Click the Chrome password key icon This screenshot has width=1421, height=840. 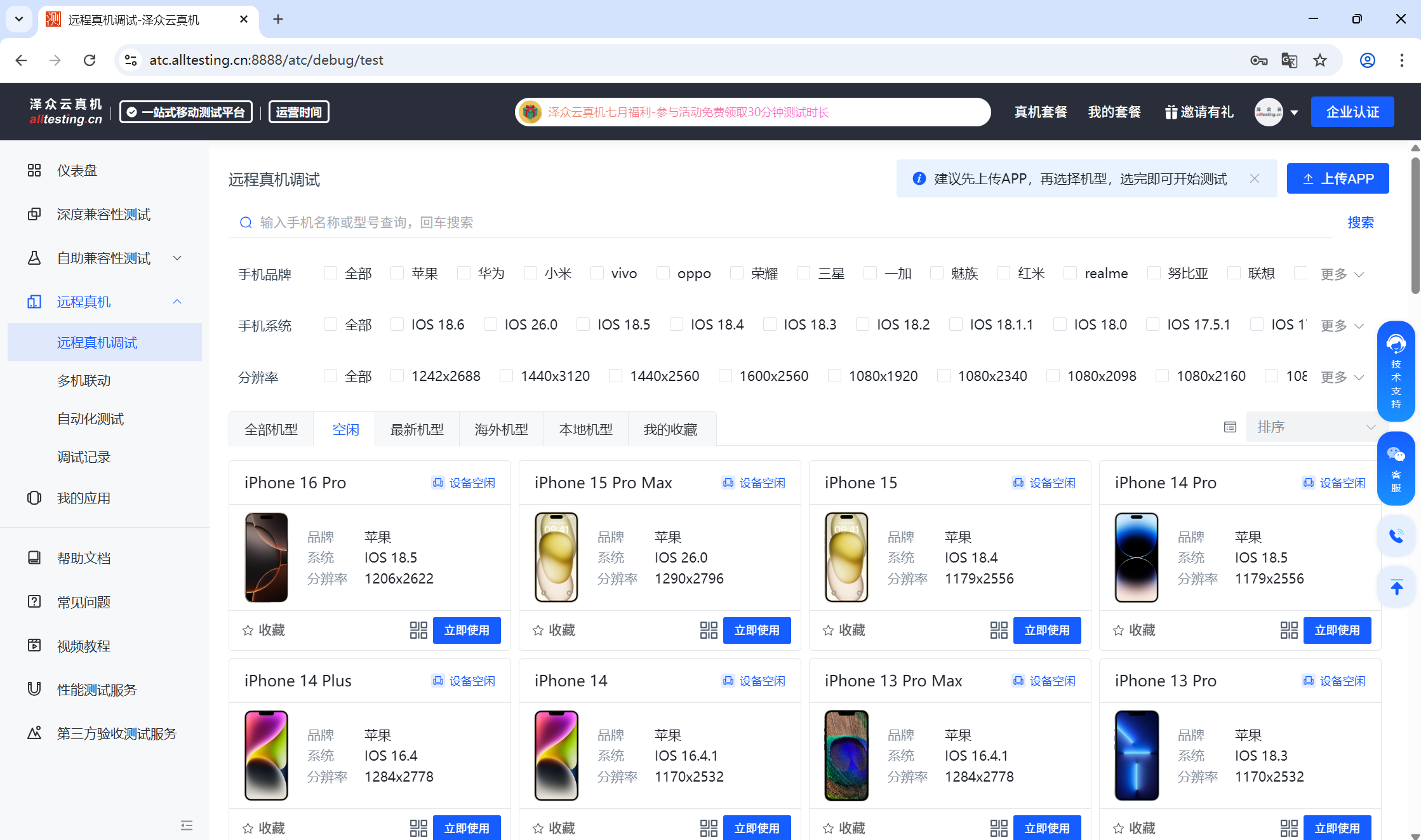pyautogui.click(x=1258, y=60)
